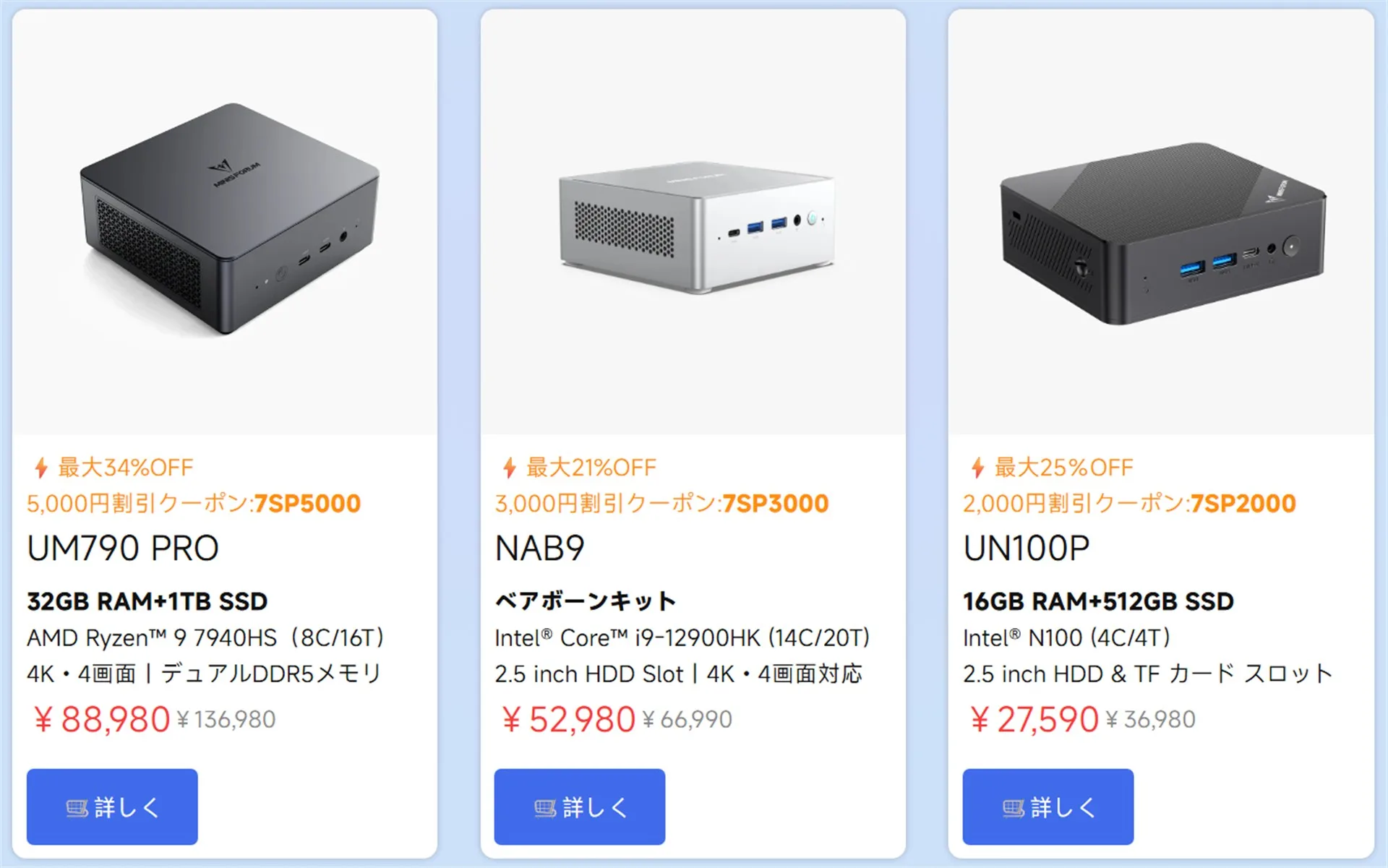
Task: Open details with UN100P 詳しく button
Action: coord(1048,807)
